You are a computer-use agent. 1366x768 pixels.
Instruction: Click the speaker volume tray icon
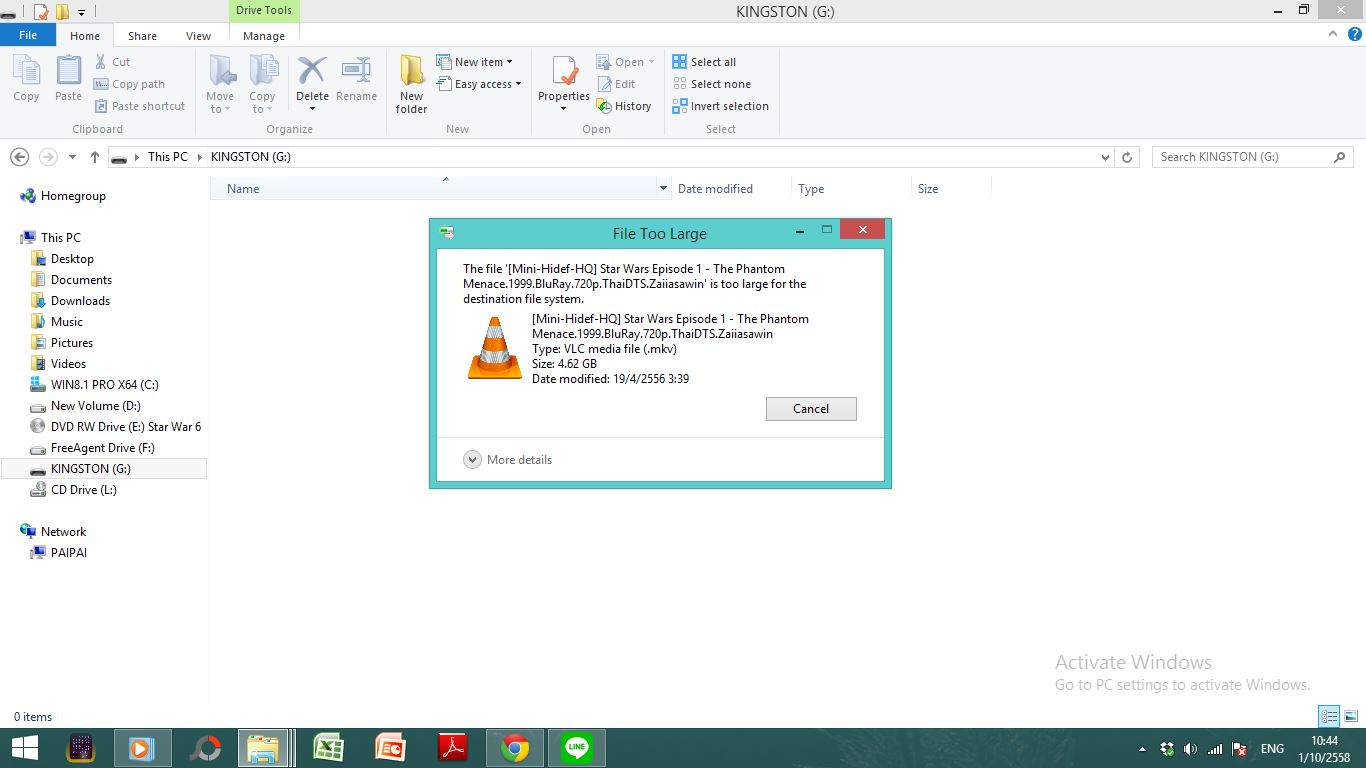pos(1190,749)
